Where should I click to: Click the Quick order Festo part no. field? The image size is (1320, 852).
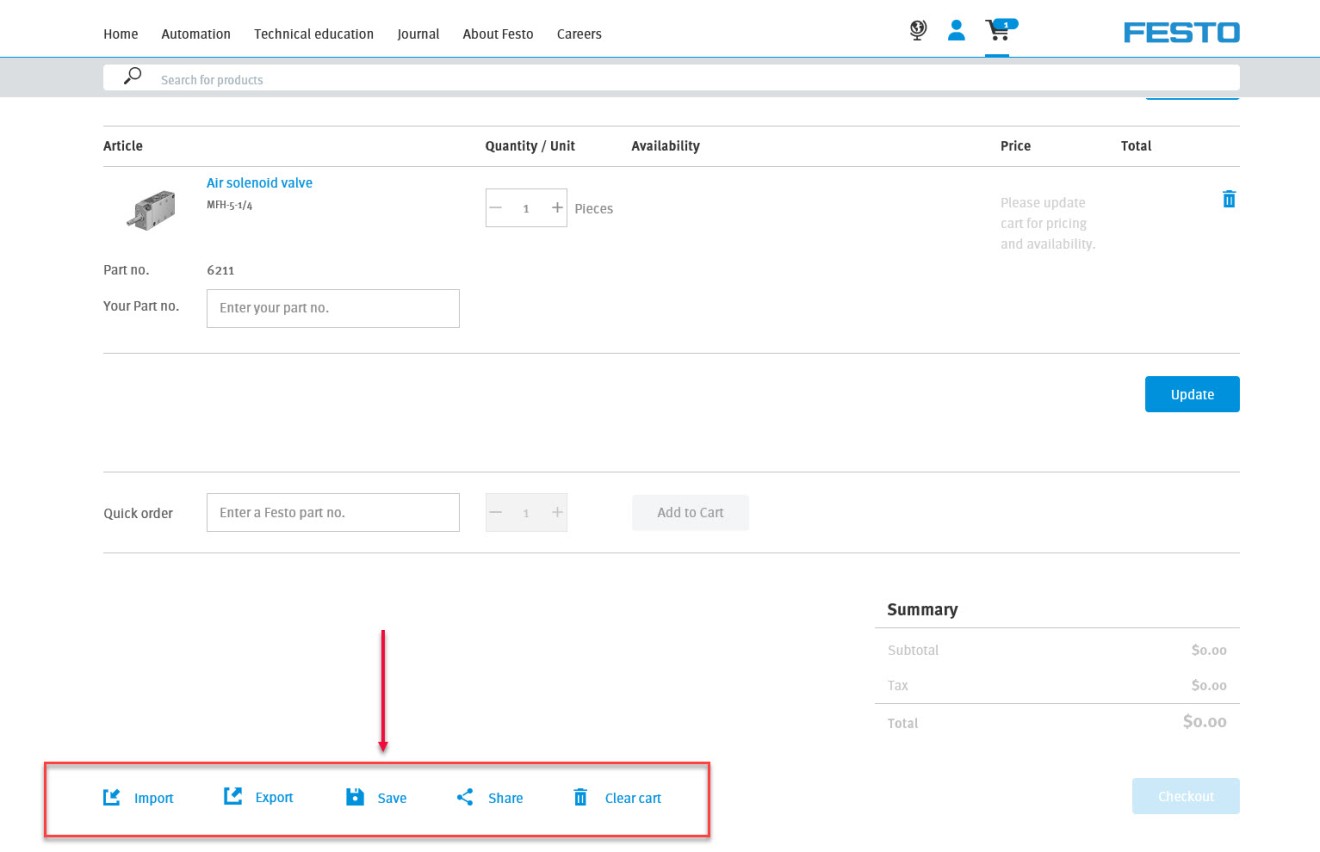click(x=333, y=512)
